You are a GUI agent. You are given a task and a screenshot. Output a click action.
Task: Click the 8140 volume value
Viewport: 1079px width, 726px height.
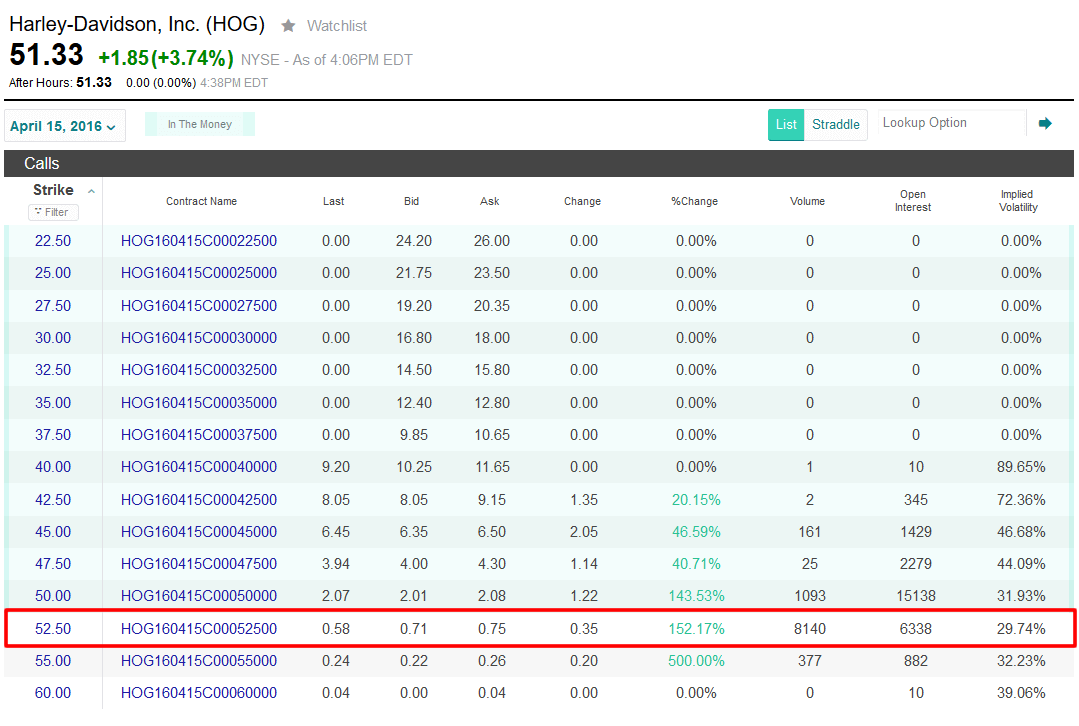point(810,629)
